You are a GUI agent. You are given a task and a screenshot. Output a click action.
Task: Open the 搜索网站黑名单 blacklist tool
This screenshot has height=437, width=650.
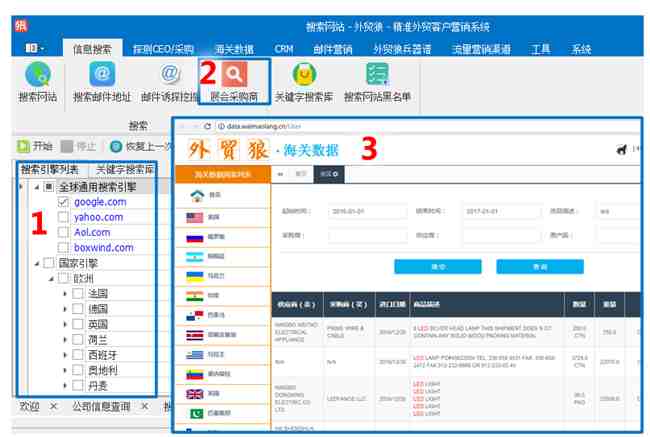click(377, 82)
